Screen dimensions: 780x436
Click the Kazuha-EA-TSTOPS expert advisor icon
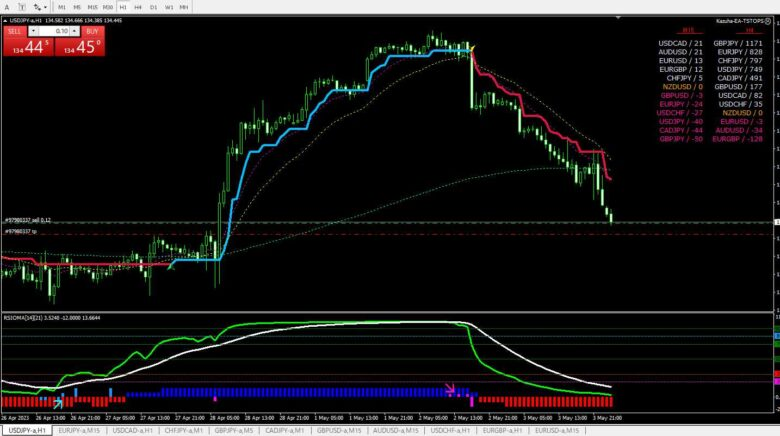(768, 21)
